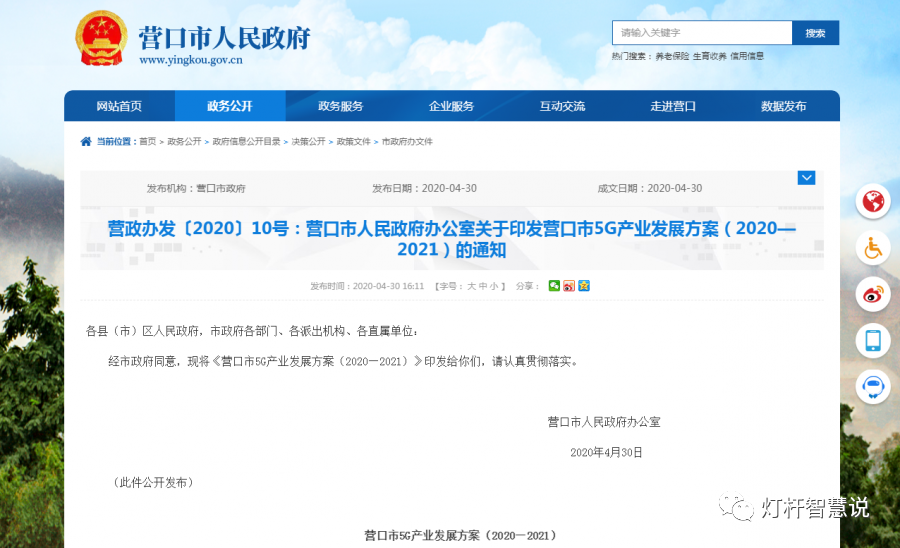Open the 数据发布 nav tab
The width and height of the screenshot is (900, 548).
pos(783,106)
